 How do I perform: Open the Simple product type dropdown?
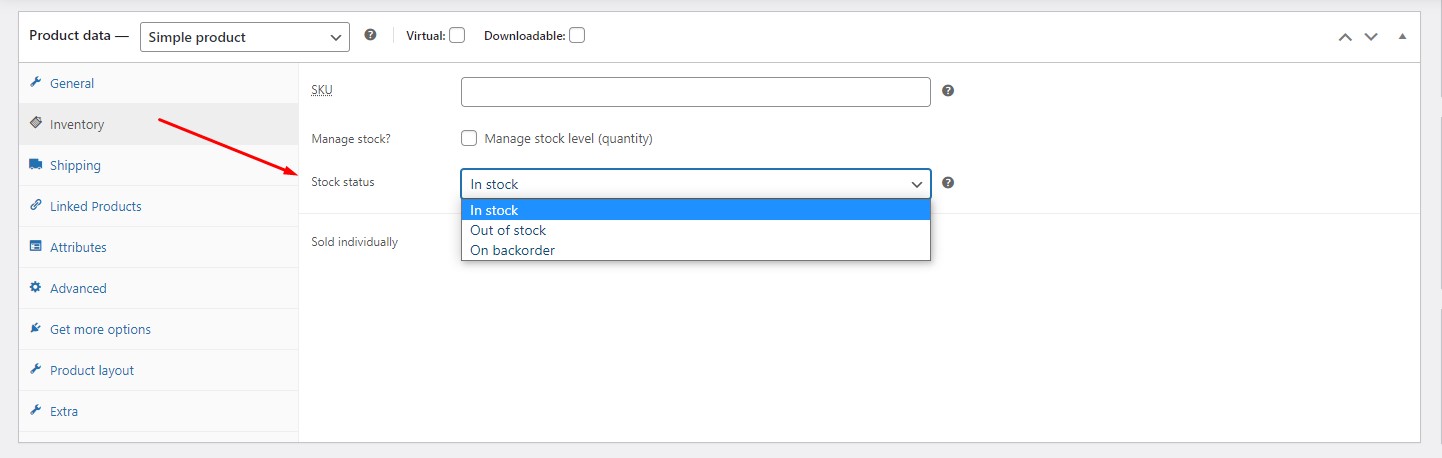245,37
